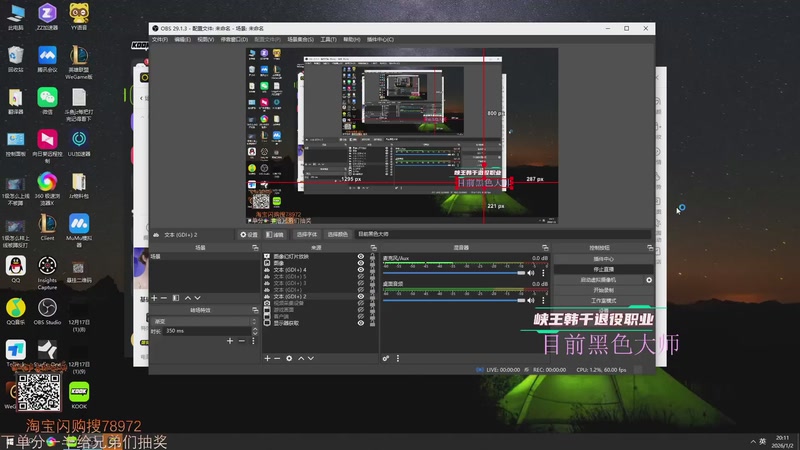
Task: Add a new source with plus icon
Action: click(x=267, y=359)
